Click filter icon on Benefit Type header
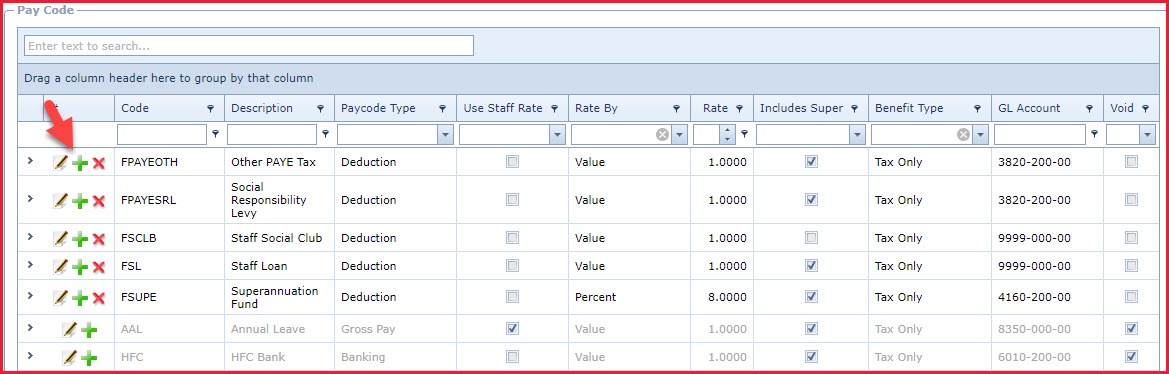Image resolution: width=1169 pixels, height=374 pixels. pos(977,109)
